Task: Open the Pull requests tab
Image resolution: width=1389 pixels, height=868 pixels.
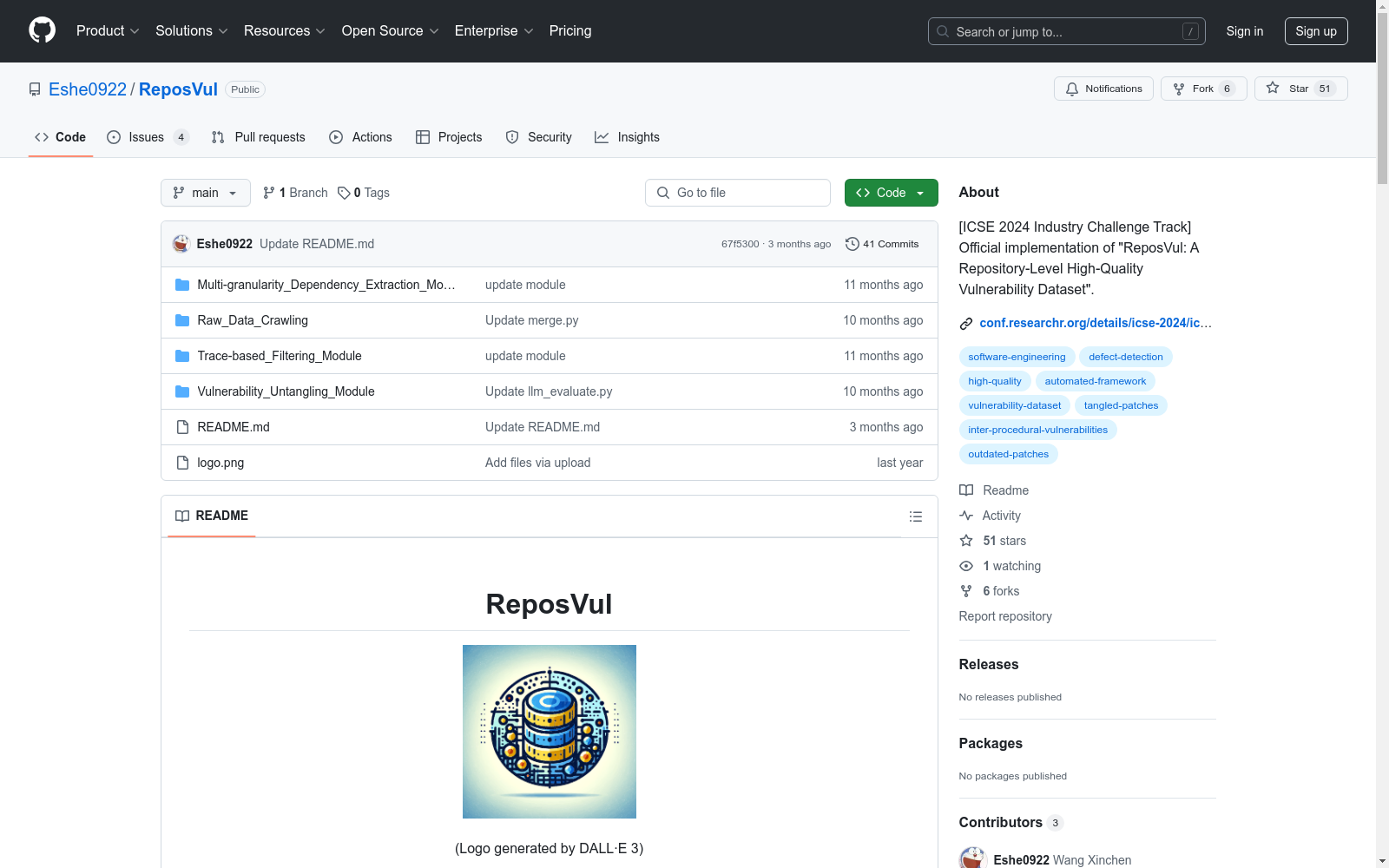Action: tap(259, 137)
